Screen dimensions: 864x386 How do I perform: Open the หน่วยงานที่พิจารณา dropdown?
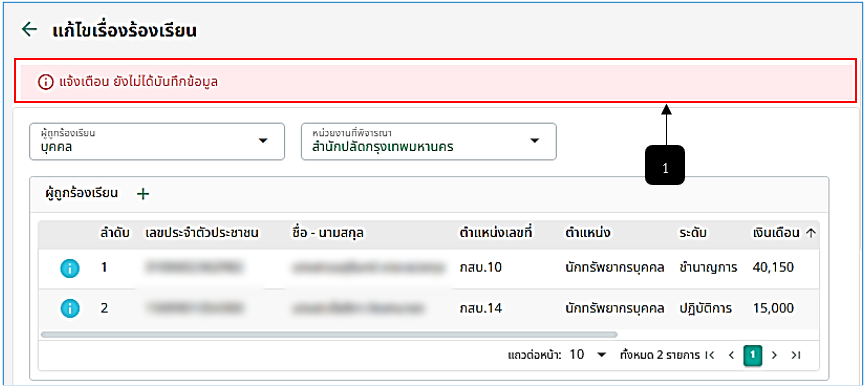[x=429, y=142]
